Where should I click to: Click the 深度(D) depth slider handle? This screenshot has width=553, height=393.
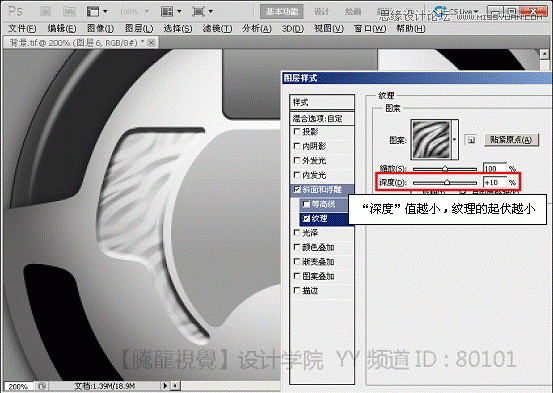447,182
